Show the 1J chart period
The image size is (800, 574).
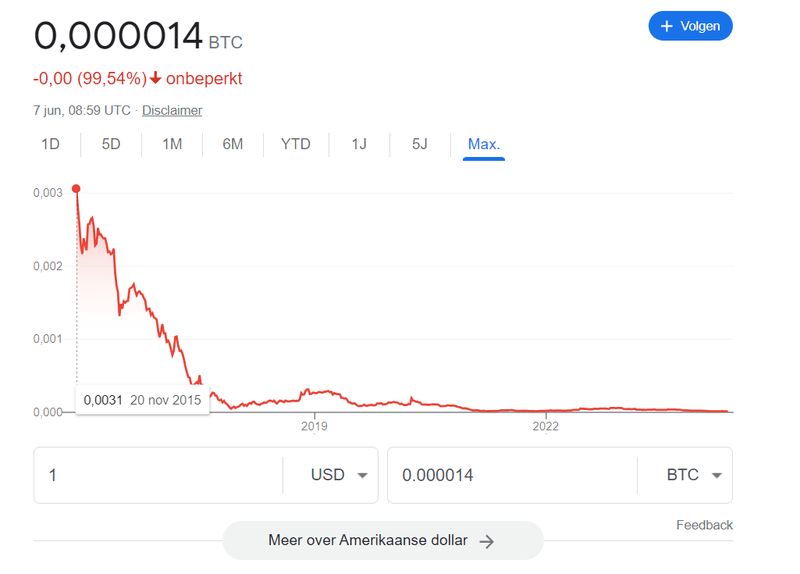(359, 144)
